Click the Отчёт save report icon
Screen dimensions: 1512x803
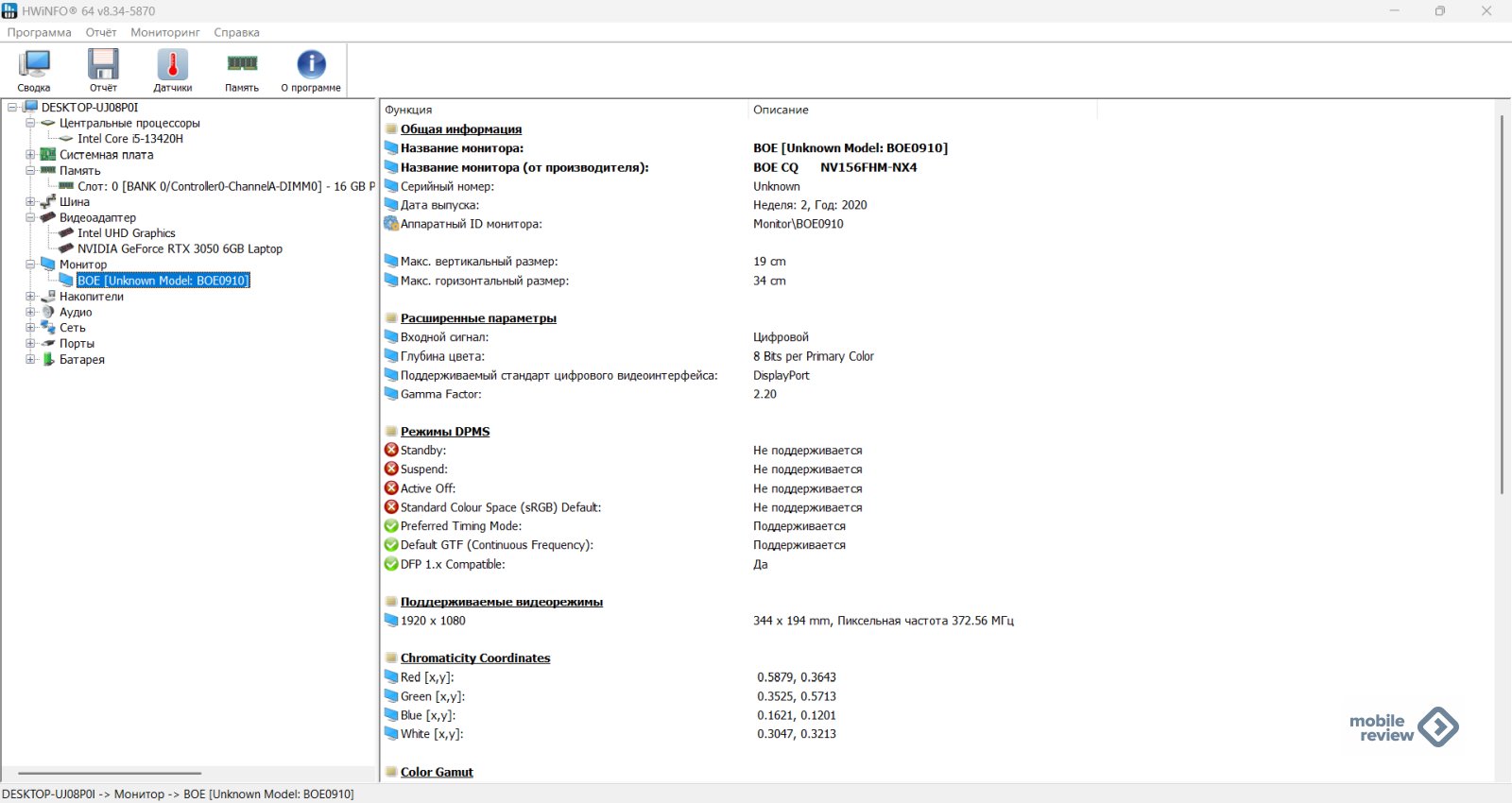(103, 65)
